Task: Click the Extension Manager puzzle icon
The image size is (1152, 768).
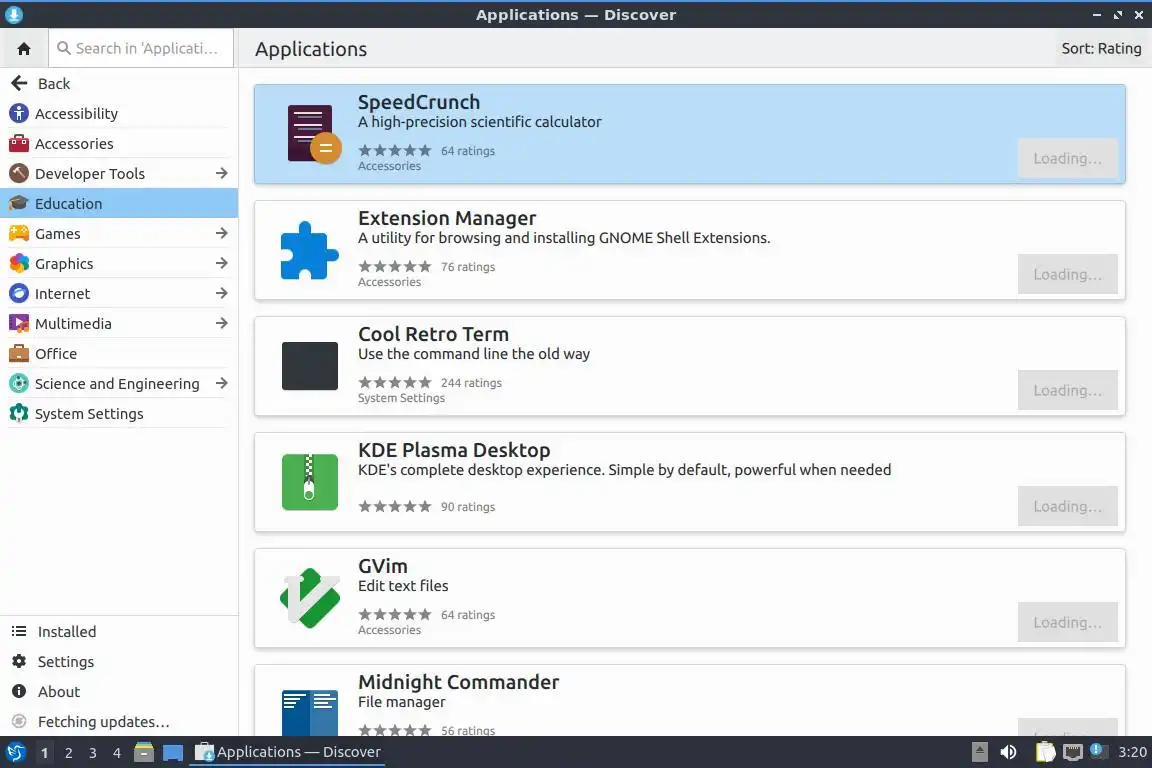Action: click(309, 250)
